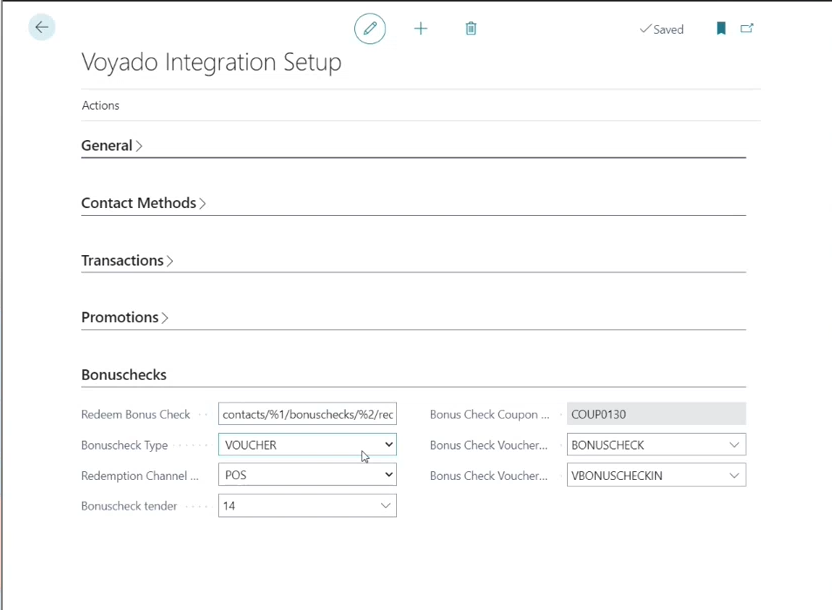Image resolution: width=832 pixels, height=610 pixels.
Task: Click the Redeem Bonus Check label
Action: point(135,414)
